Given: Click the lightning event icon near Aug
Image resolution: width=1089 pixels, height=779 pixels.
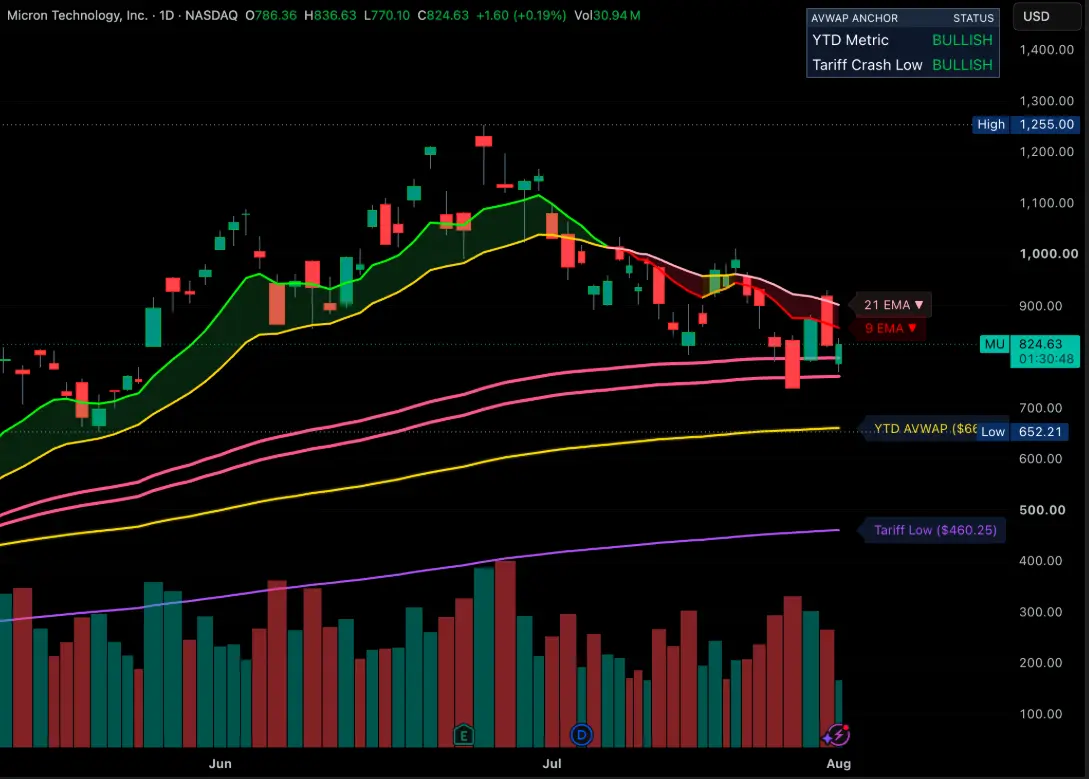Looking at the screenshot, I should [x=837, y=735].
